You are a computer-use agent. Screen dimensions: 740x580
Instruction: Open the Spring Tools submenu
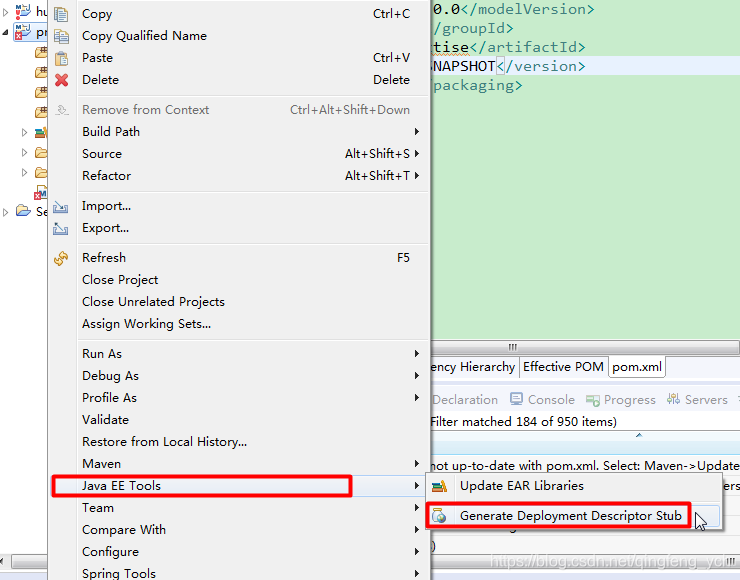[240, 573]
